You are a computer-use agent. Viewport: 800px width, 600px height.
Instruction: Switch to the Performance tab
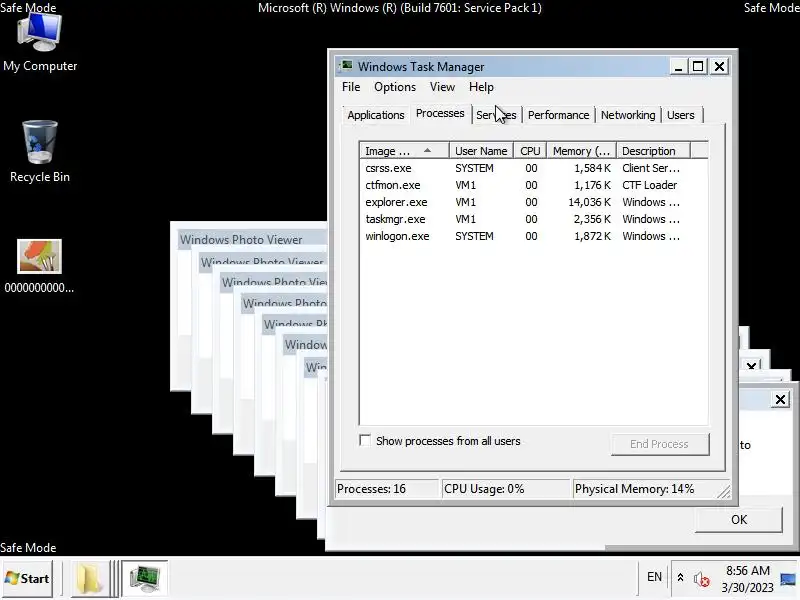558,115
